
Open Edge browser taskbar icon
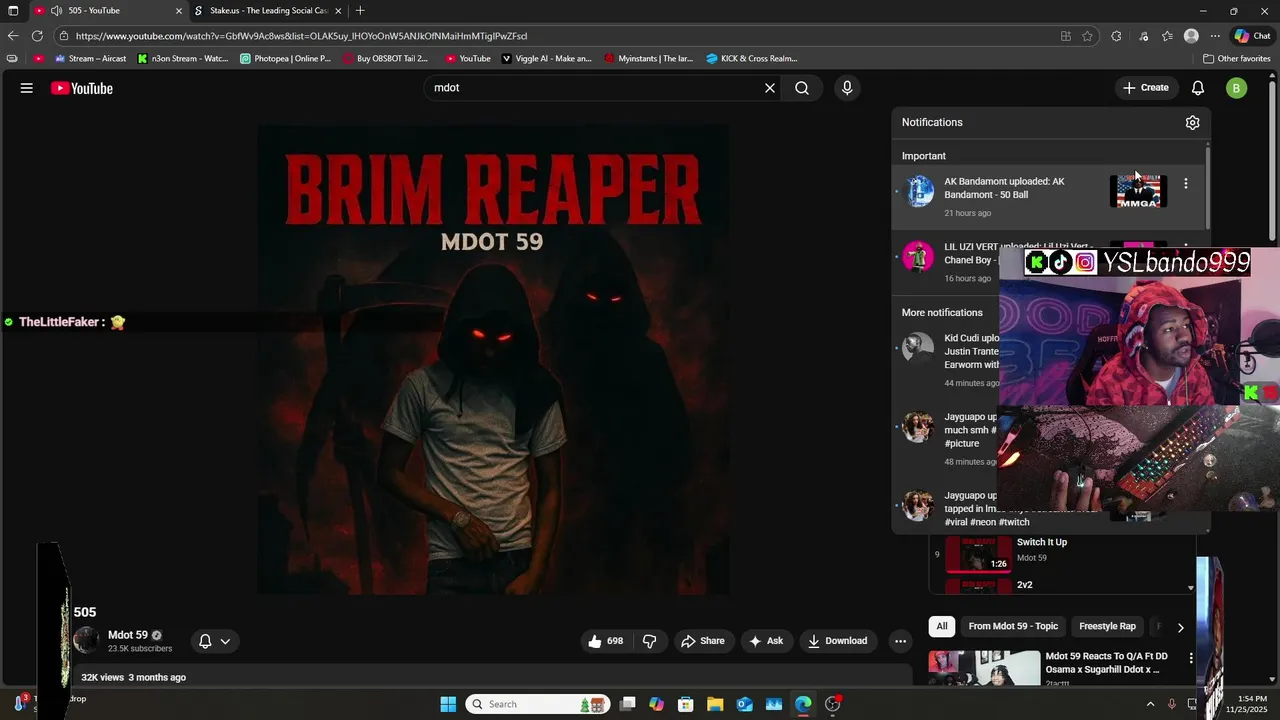coord(803,704)
